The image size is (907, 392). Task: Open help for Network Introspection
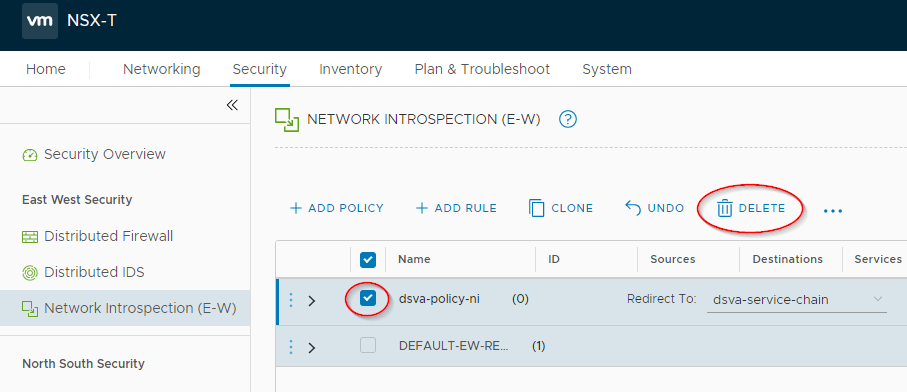pos(568,120)
